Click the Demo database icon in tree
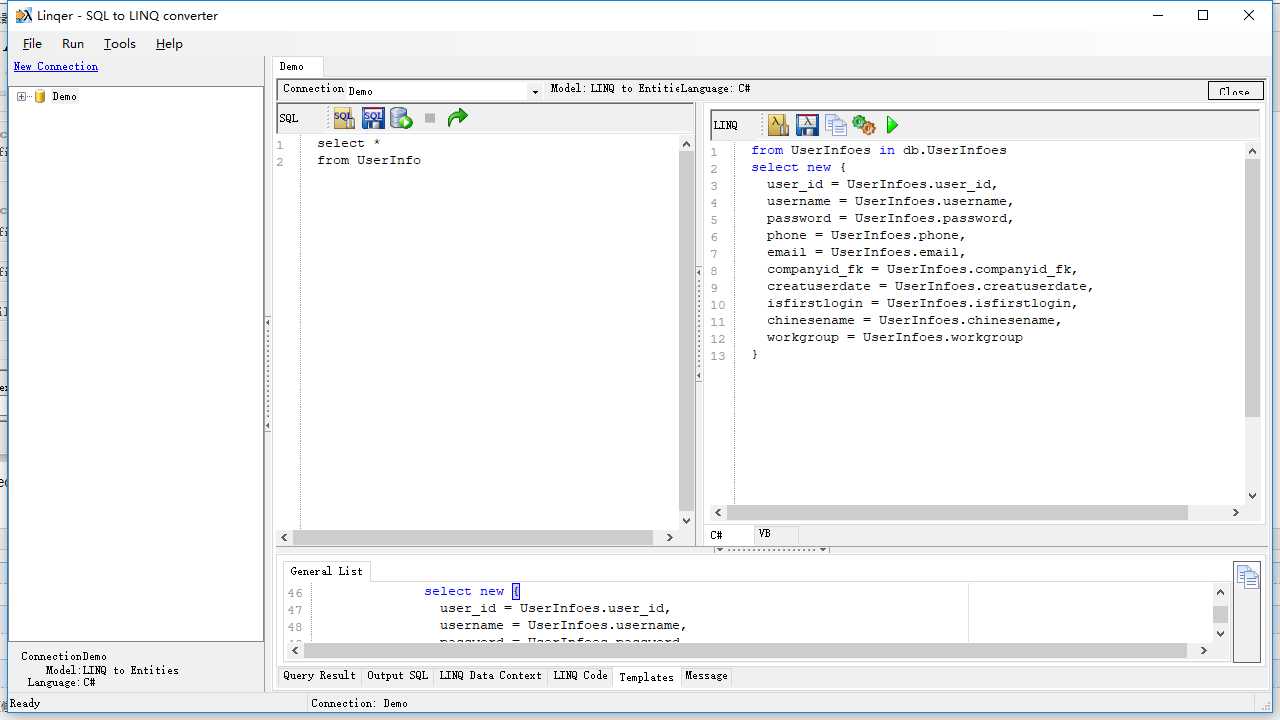The height and width of the screenshot is (720, 1280). (41, 96)
